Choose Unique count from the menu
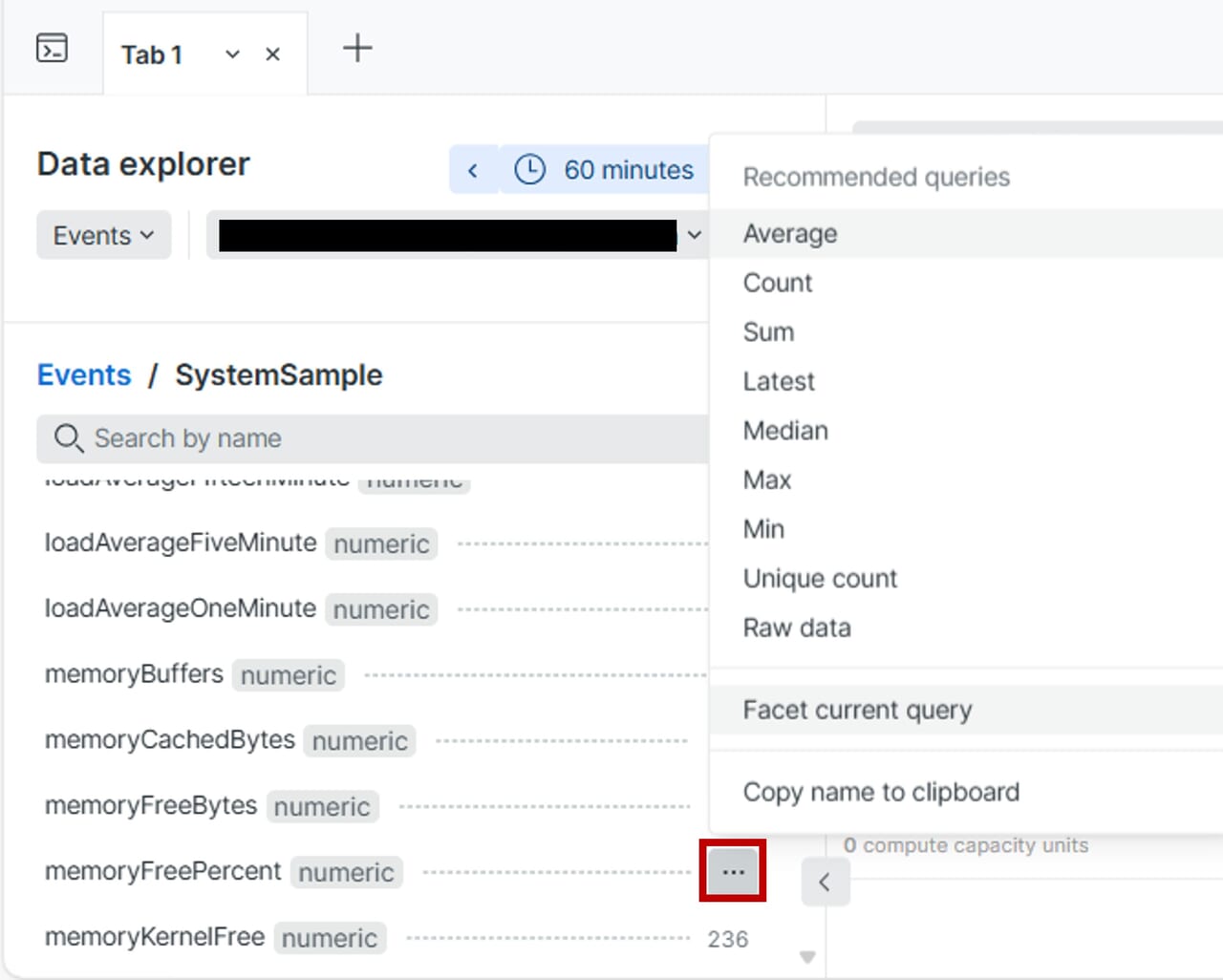The width and height of the screenshot is (1223, 980). pos(820,579)
